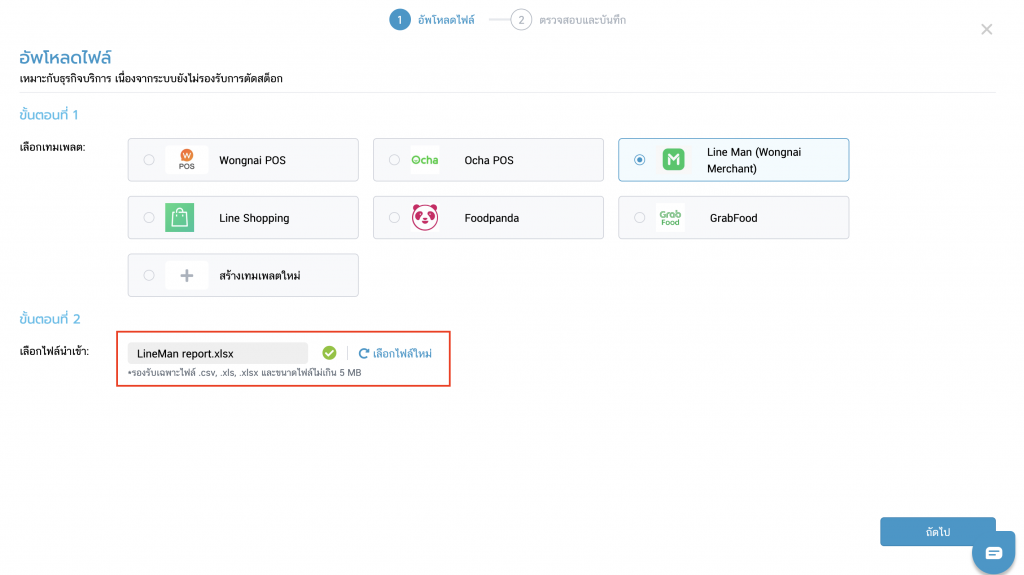This screenshot has width=1024, height=575.
Task: Go to the ตรวจสอบและบันทึก step label
Action: (x=583, y=20)
